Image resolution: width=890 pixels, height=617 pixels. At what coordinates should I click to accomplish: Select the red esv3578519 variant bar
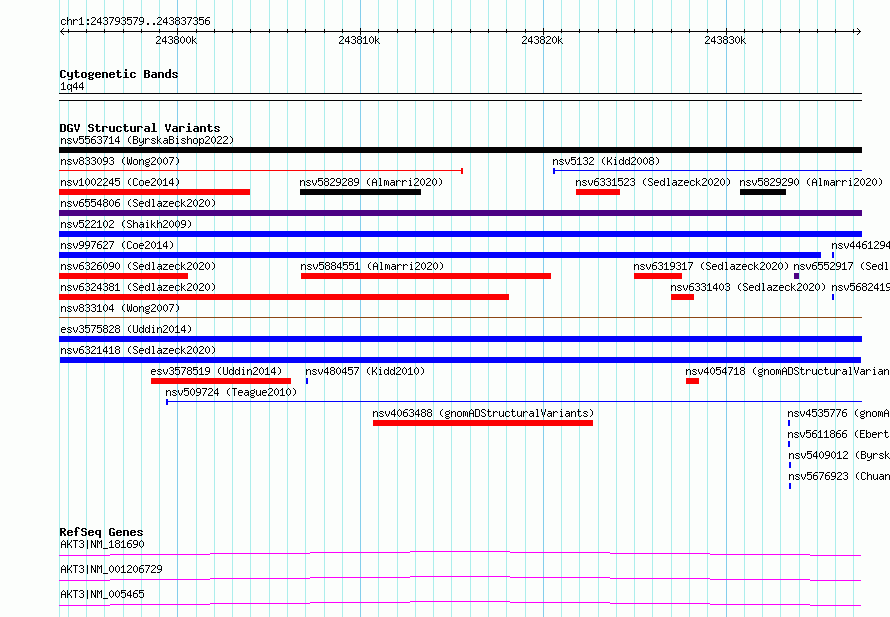(x=221, y=381)
